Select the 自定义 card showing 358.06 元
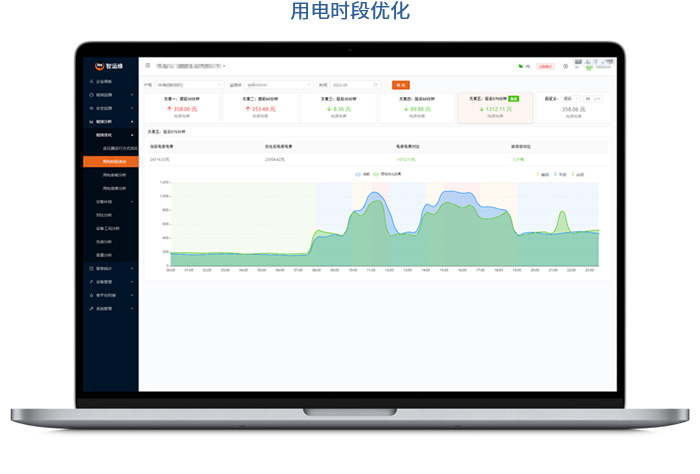Image resolution: width=700 pixels, height=474 pixels. (x=574, y=108)
